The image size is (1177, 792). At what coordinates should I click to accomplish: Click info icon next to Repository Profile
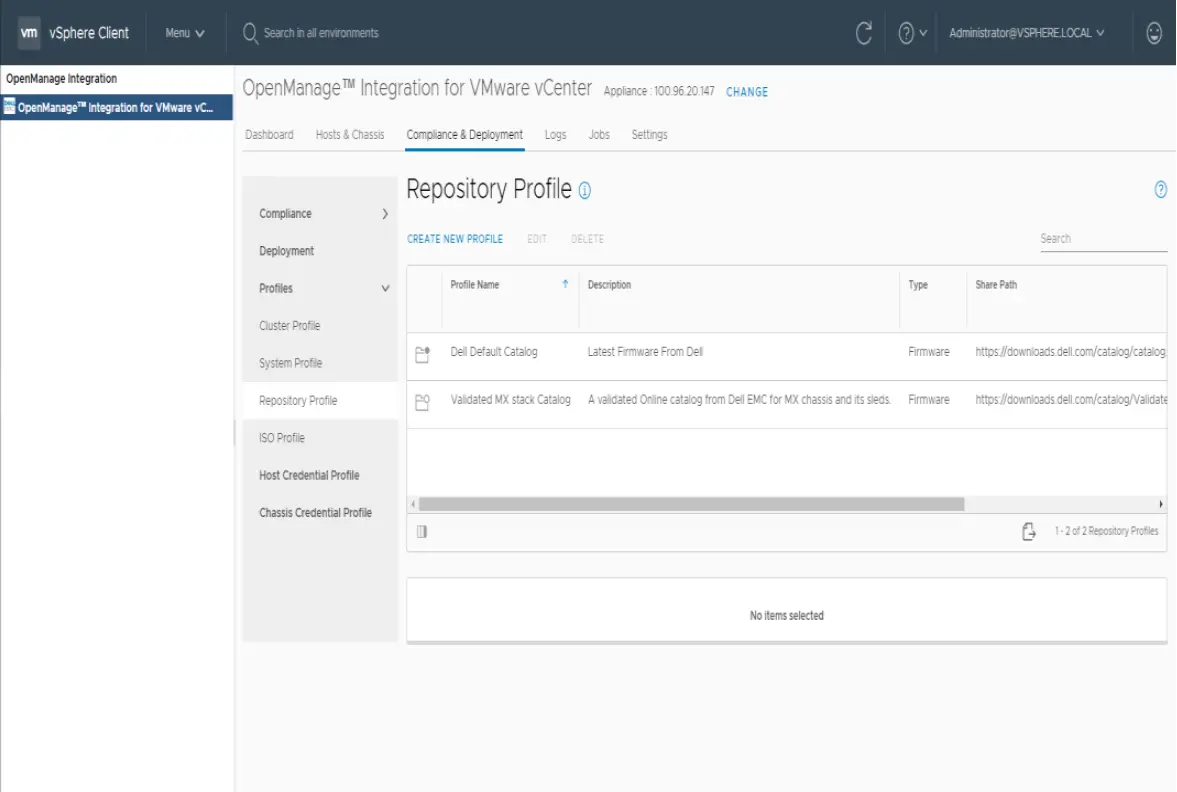click(585, 191)
